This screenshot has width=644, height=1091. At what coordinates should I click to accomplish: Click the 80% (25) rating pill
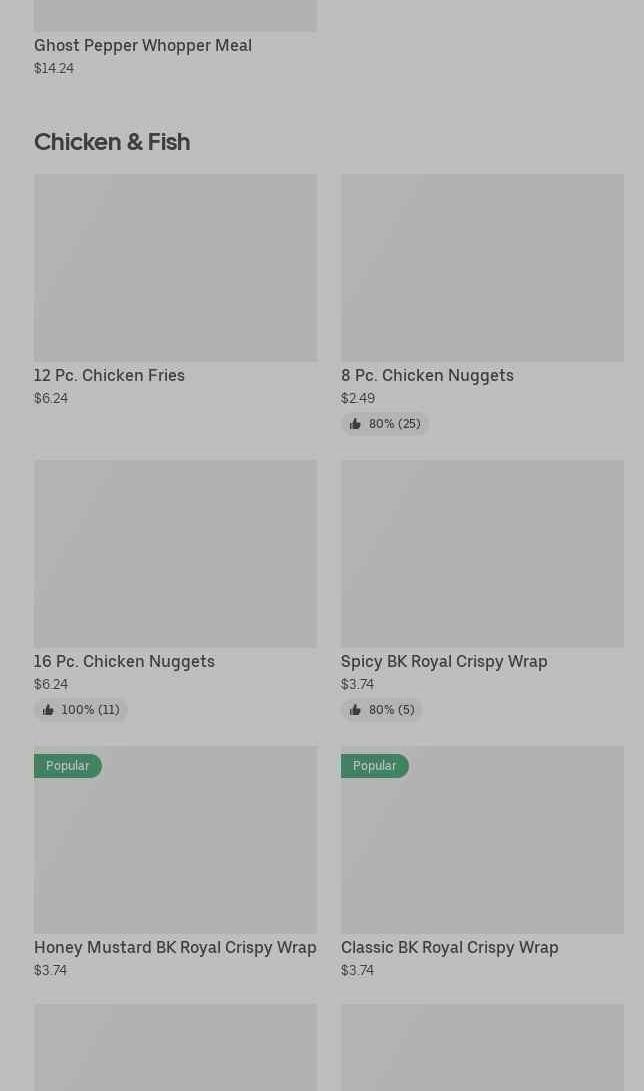385,424
